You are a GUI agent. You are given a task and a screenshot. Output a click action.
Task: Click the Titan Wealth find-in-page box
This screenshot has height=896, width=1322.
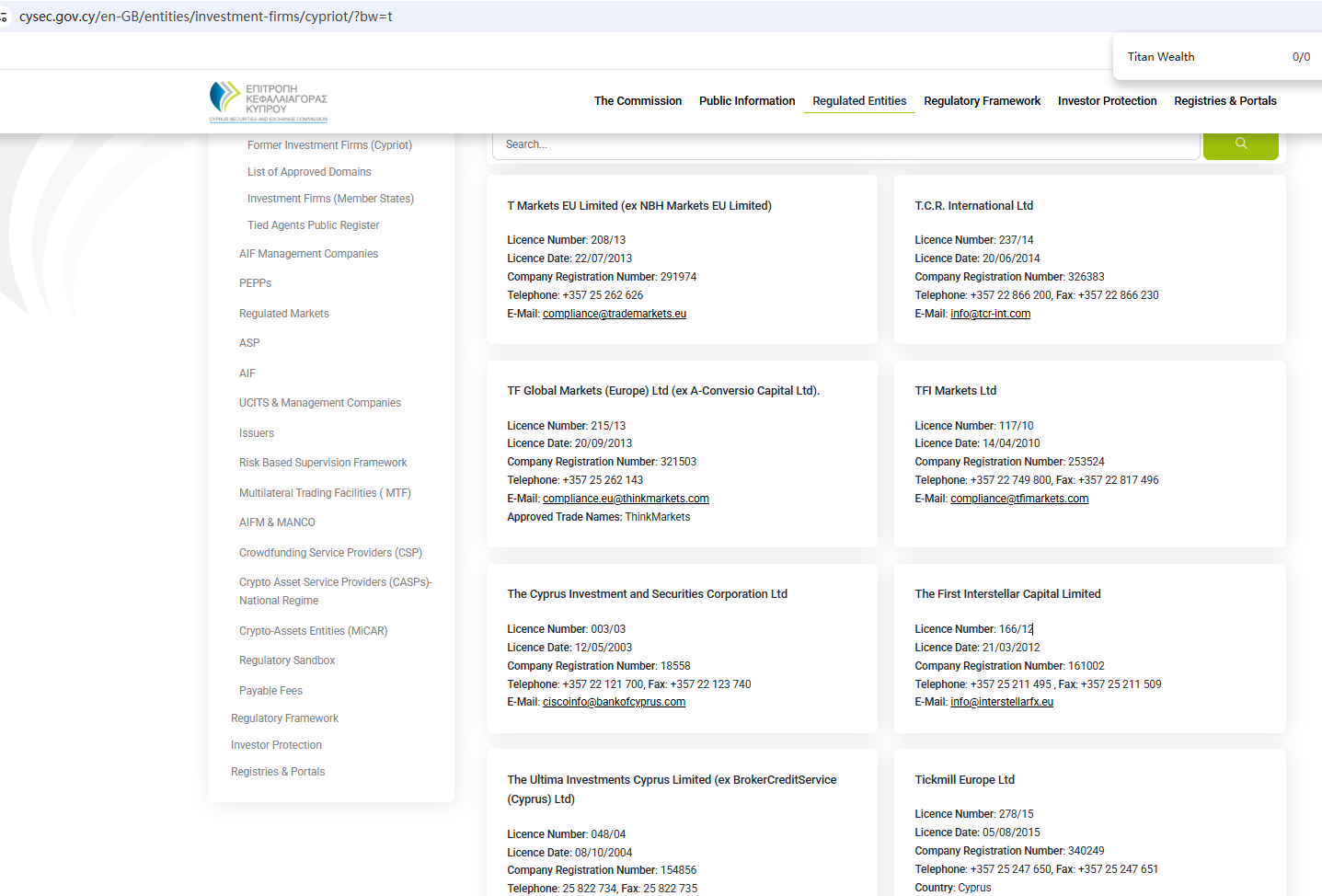1196,57
